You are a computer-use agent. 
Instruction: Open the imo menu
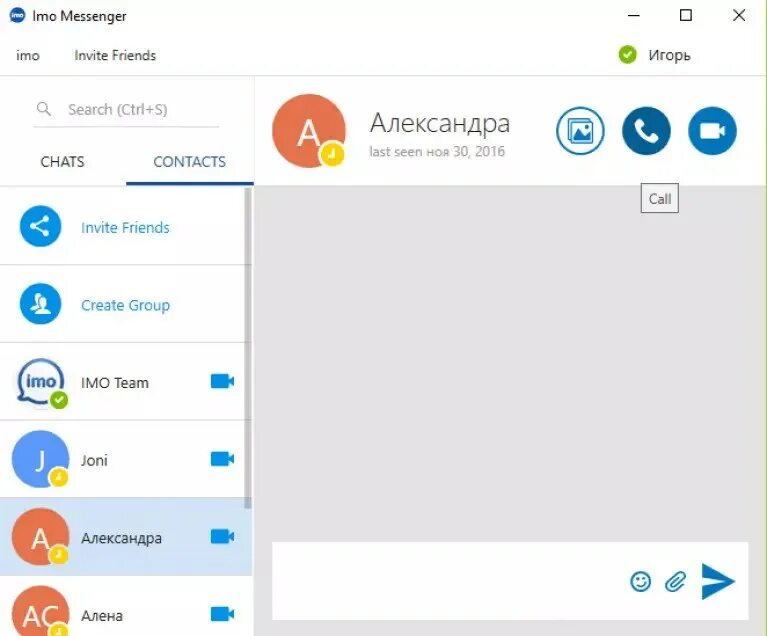click(x=28, y=56)
